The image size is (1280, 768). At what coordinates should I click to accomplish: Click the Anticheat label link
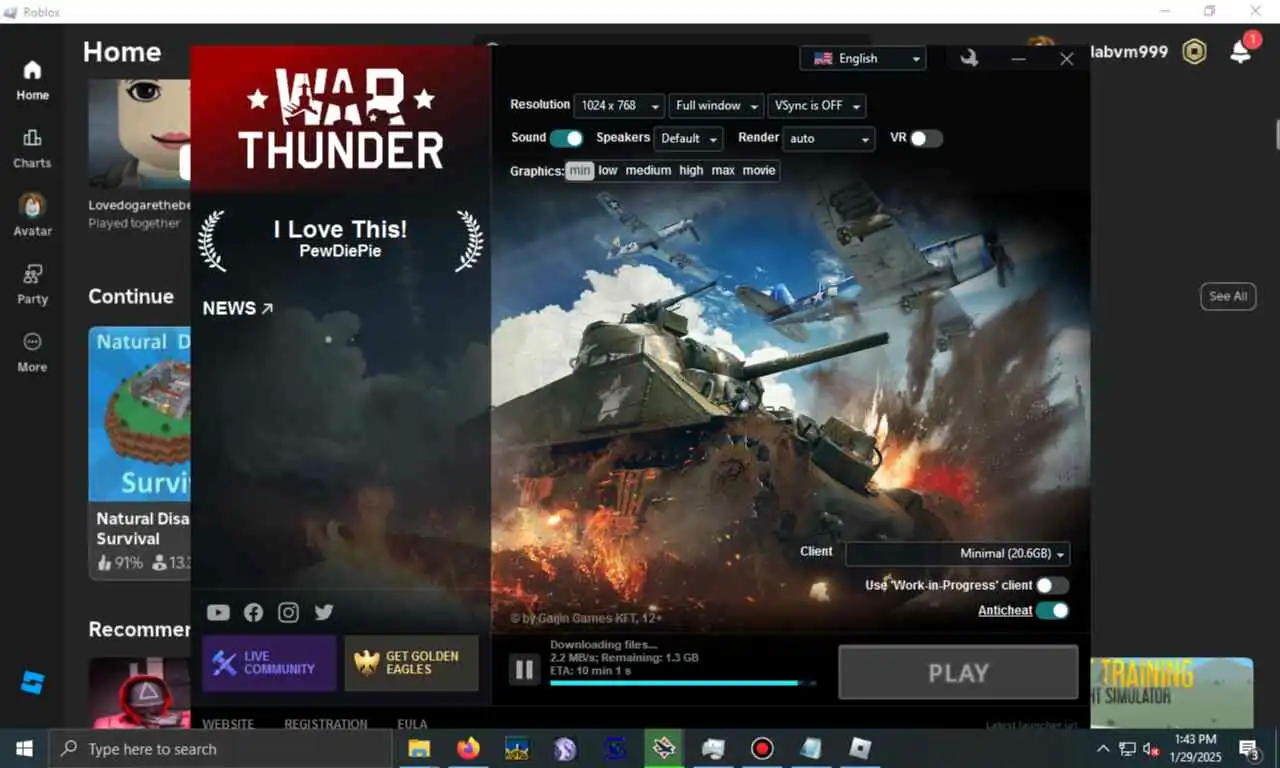tap(1005, 610)
